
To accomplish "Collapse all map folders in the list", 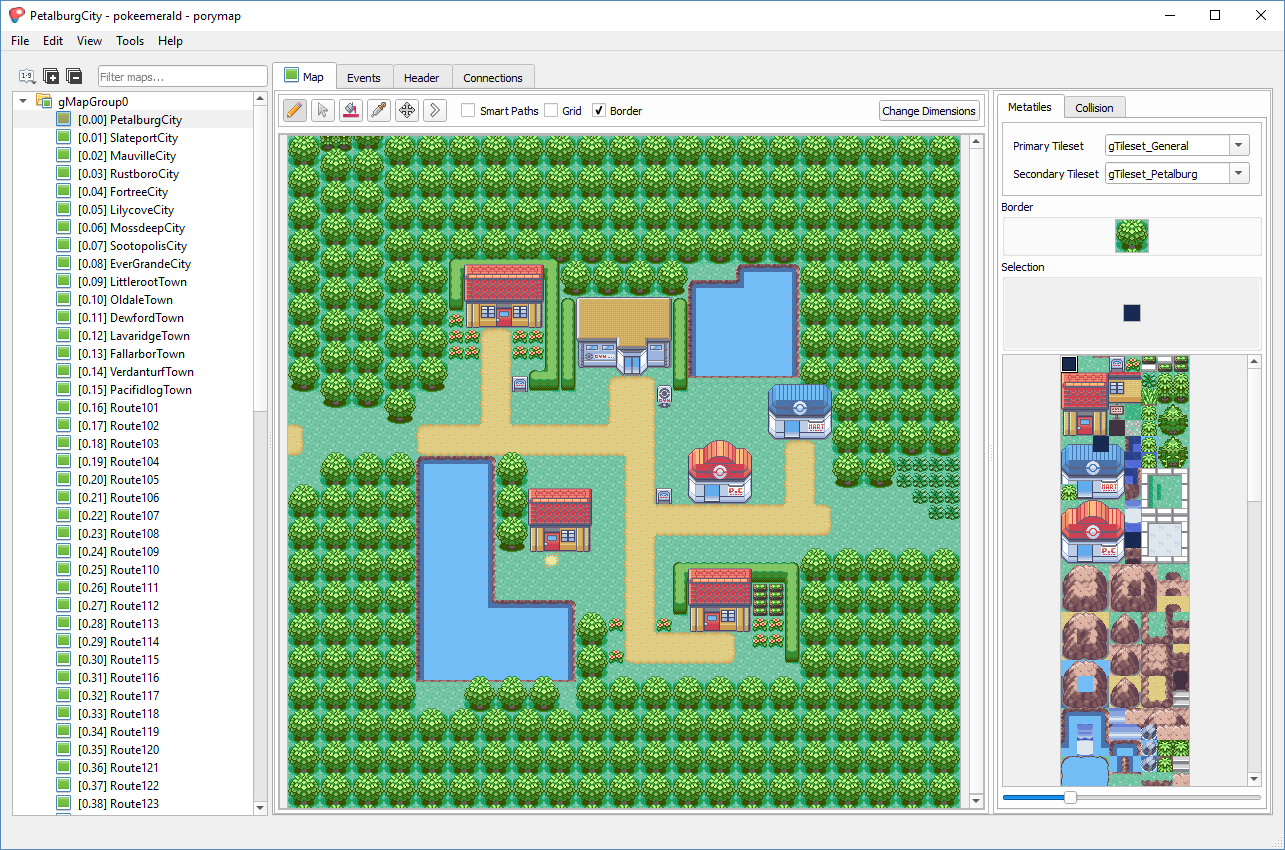I will (x=74, y=76).
